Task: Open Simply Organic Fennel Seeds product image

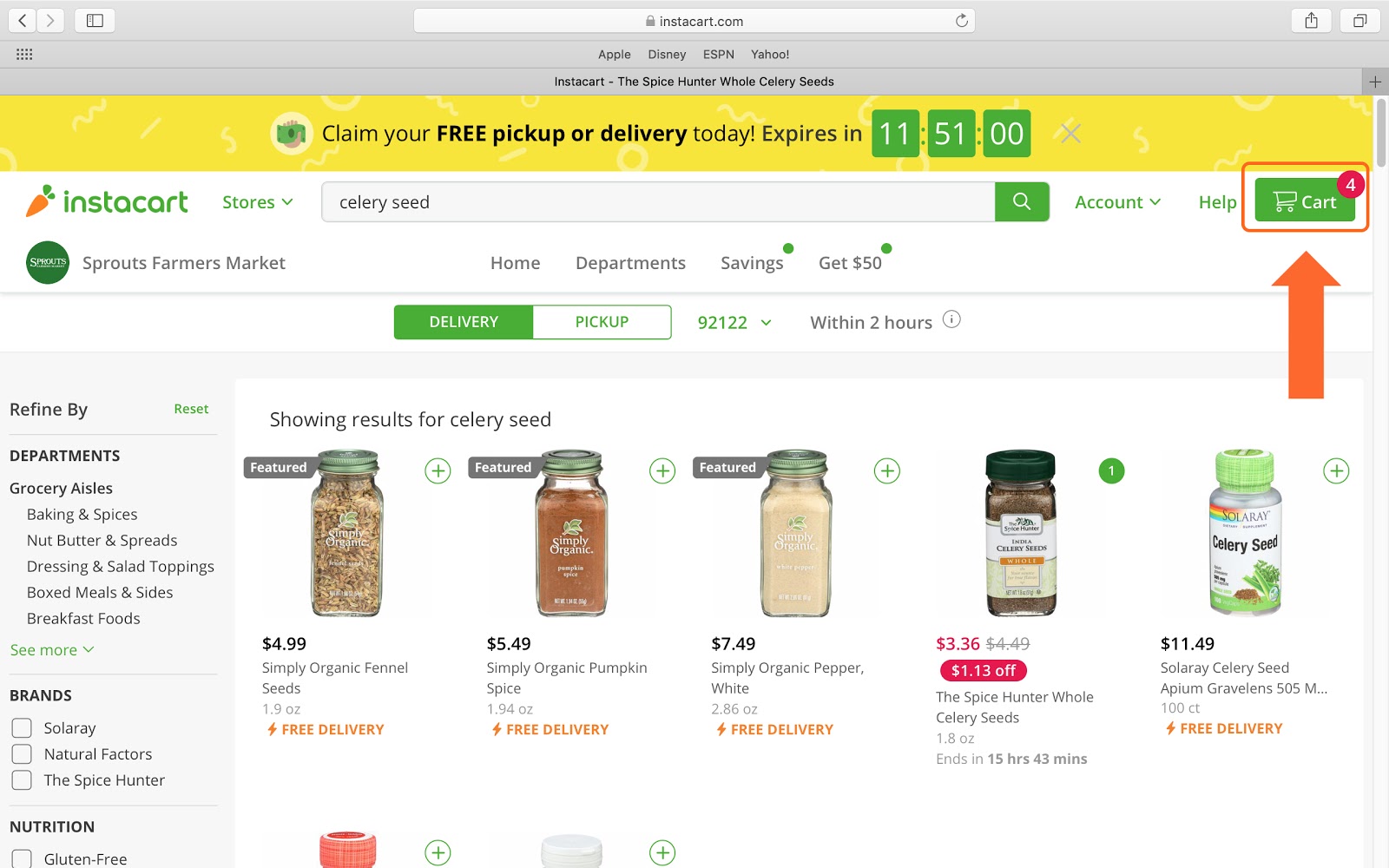Action: [x=346, y=533]
